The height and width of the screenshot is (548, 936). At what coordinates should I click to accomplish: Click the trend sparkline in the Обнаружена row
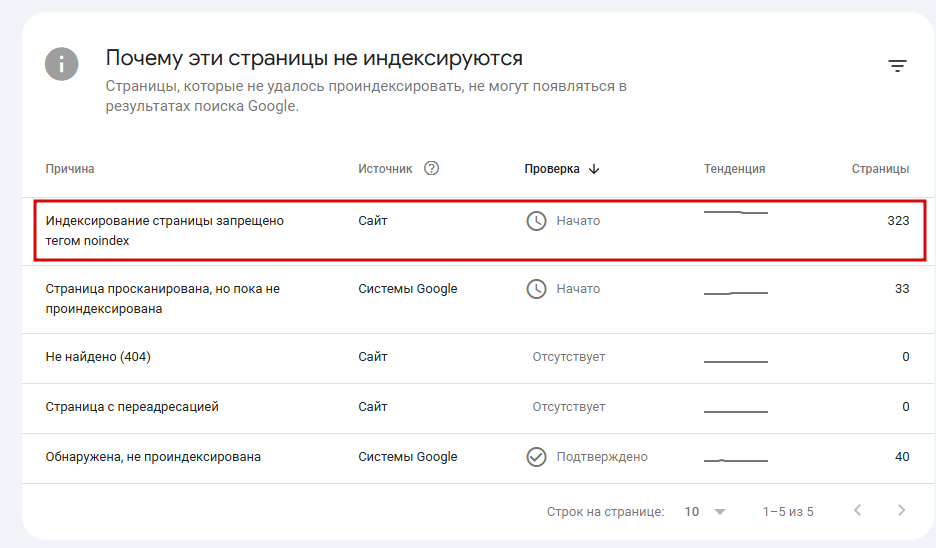click(735, 459)
